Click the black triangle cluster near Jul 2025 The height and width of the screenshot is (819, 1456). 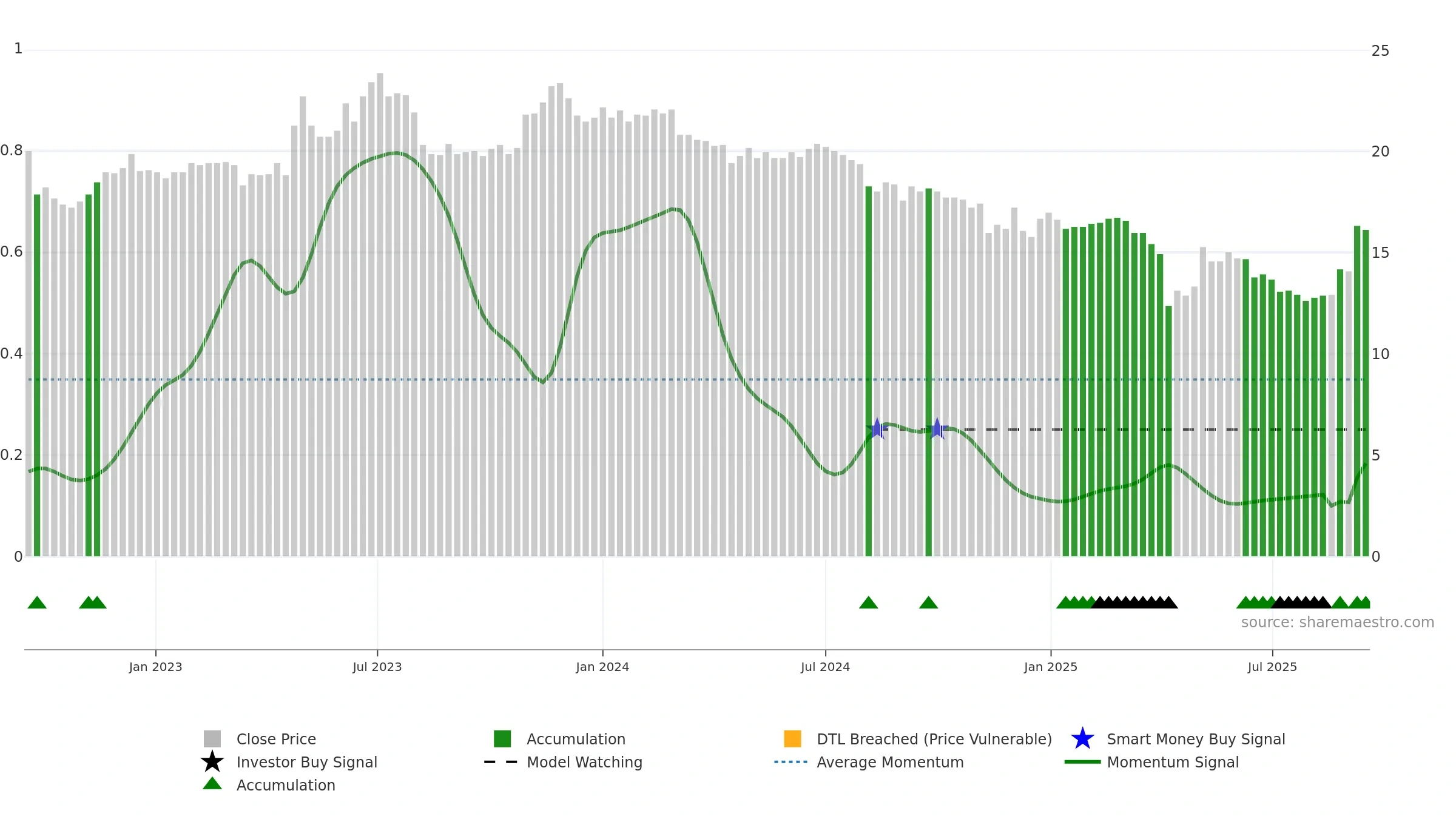[1301, 602]
